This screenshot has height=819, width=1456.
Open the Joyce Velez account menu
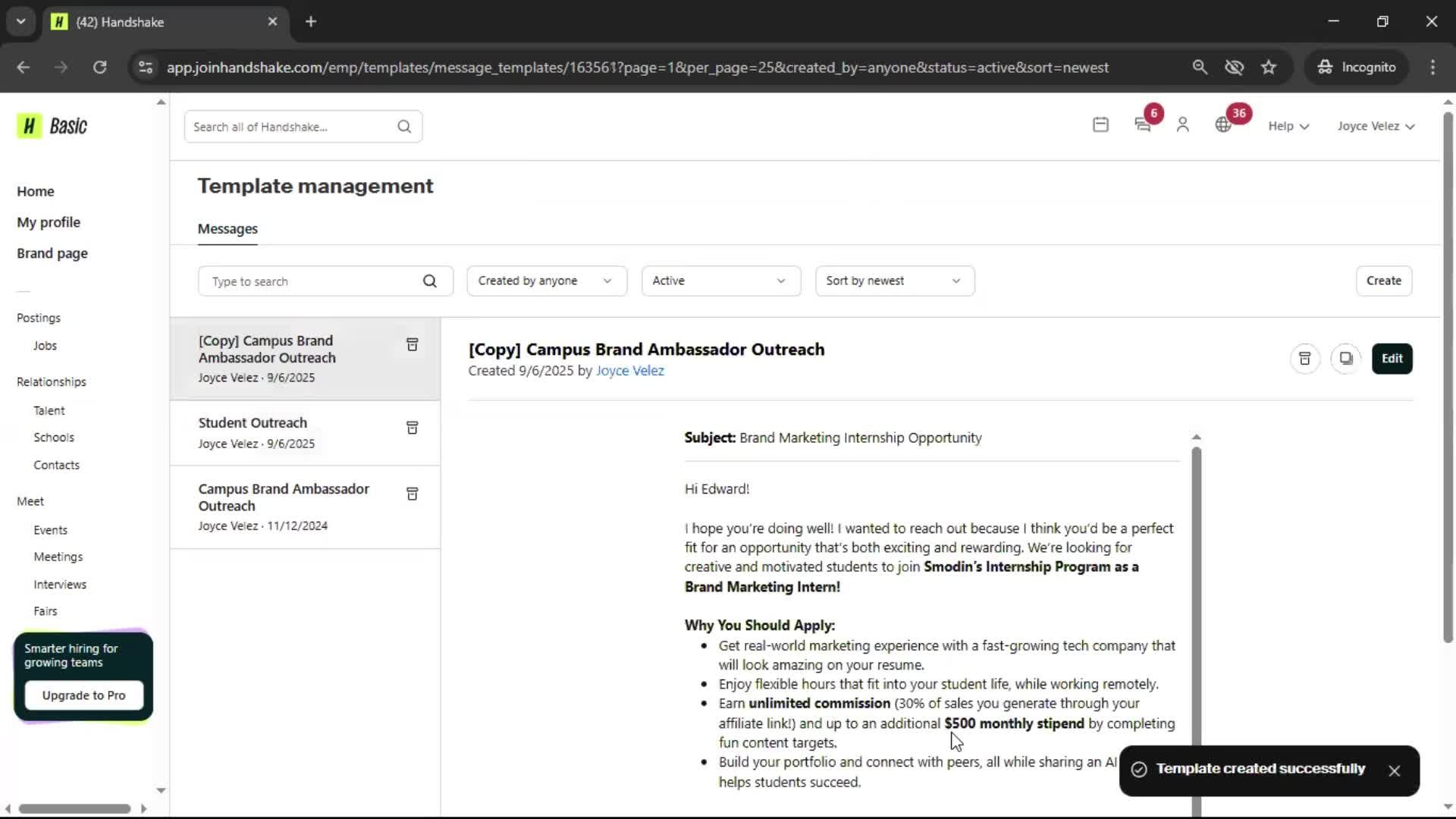[x=1376, y=126]
